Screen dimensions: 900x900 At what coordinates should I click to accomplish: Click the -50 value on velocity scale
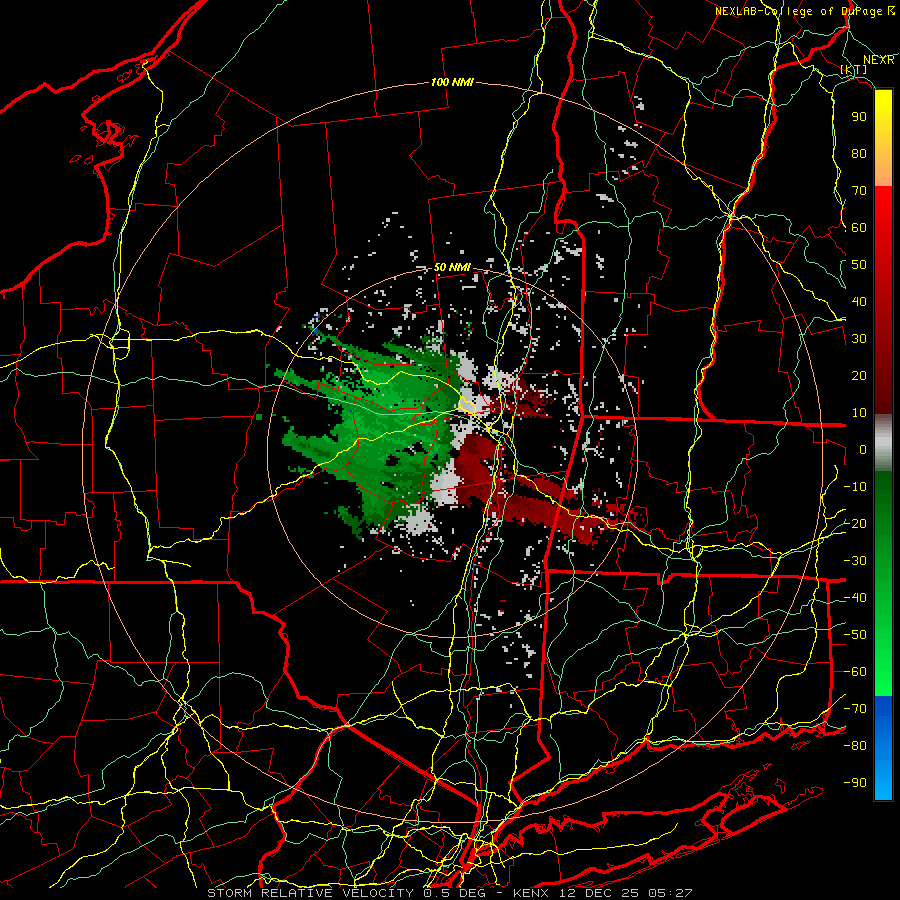(x=855, y=635)
